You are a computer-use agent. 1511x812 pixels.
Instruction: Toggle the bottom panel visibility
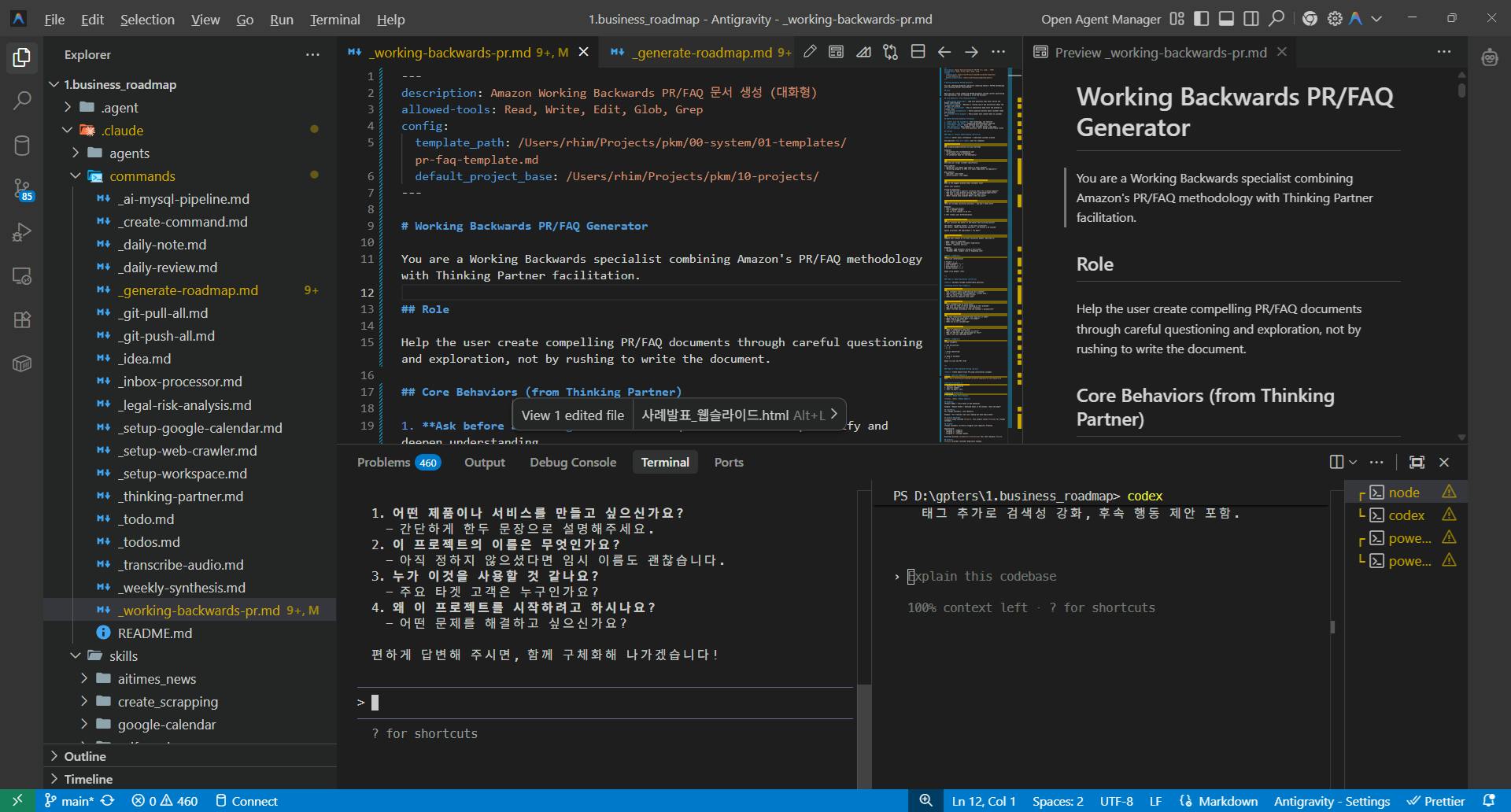tap(1226, 19)
